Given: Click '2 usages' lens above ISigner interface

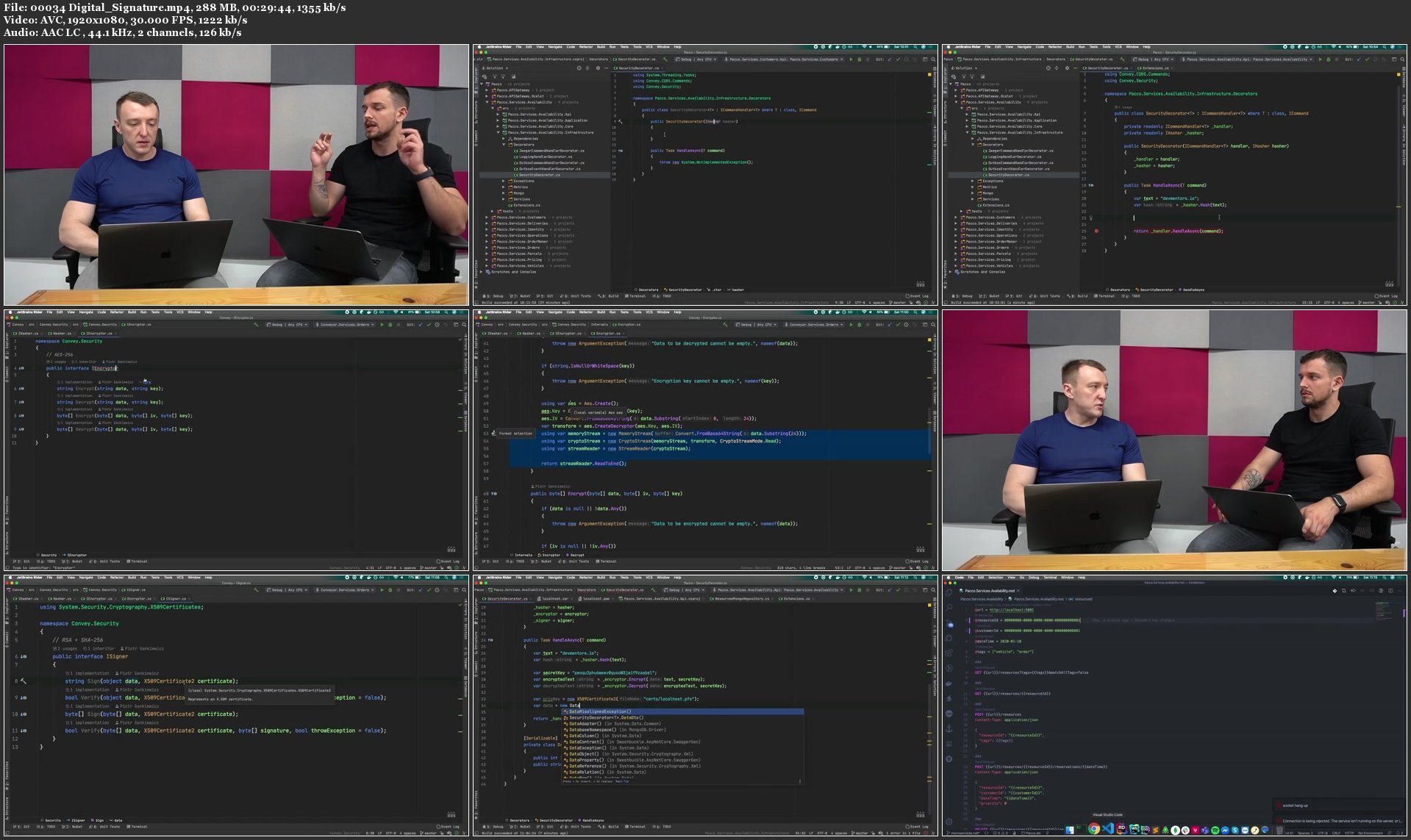Looking at the screenshot, I should click(65, 648).
